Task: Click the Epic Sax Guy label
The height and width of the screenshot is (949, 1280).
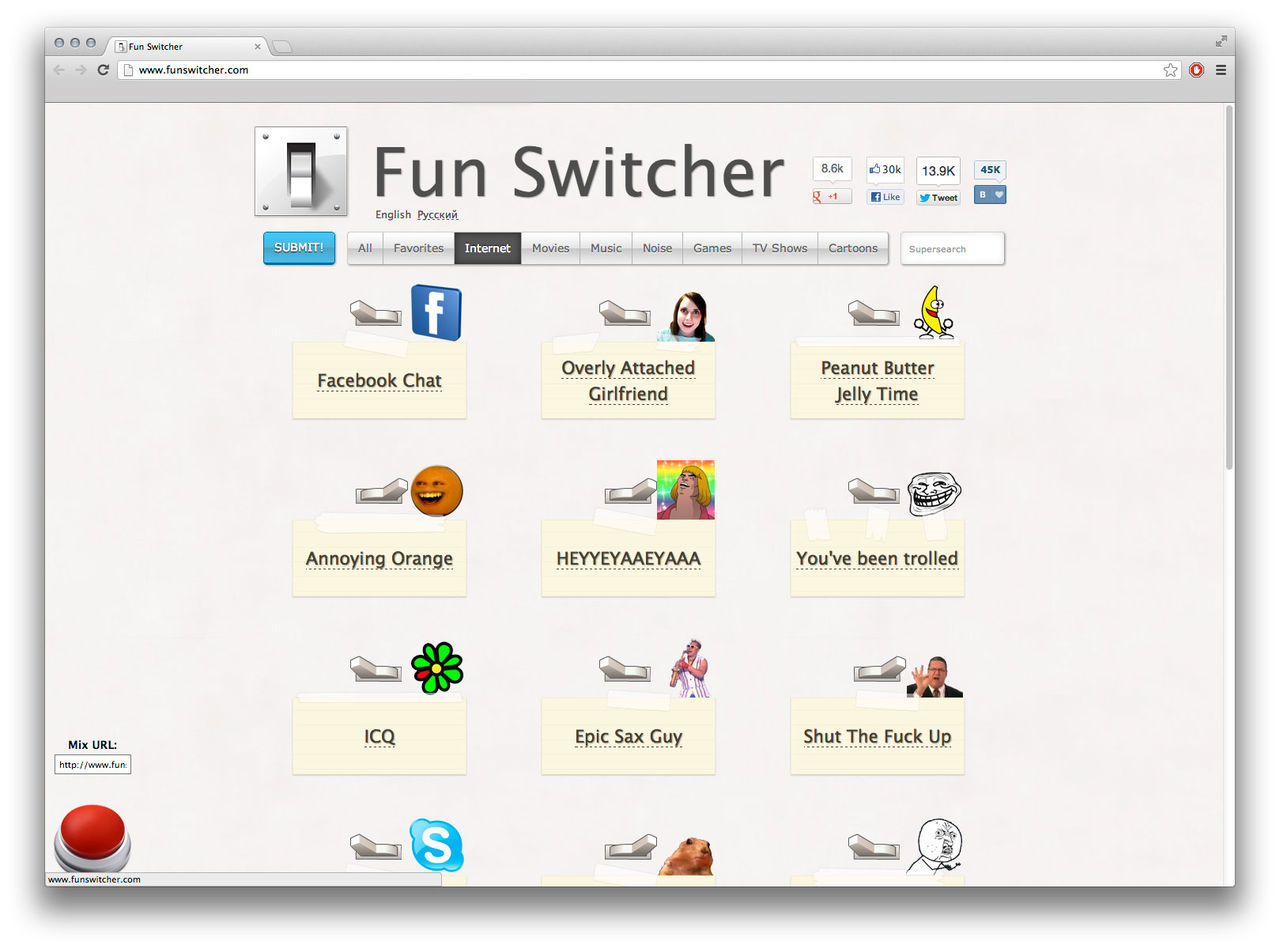Action: pyautogui.click(x=628, y=737)
